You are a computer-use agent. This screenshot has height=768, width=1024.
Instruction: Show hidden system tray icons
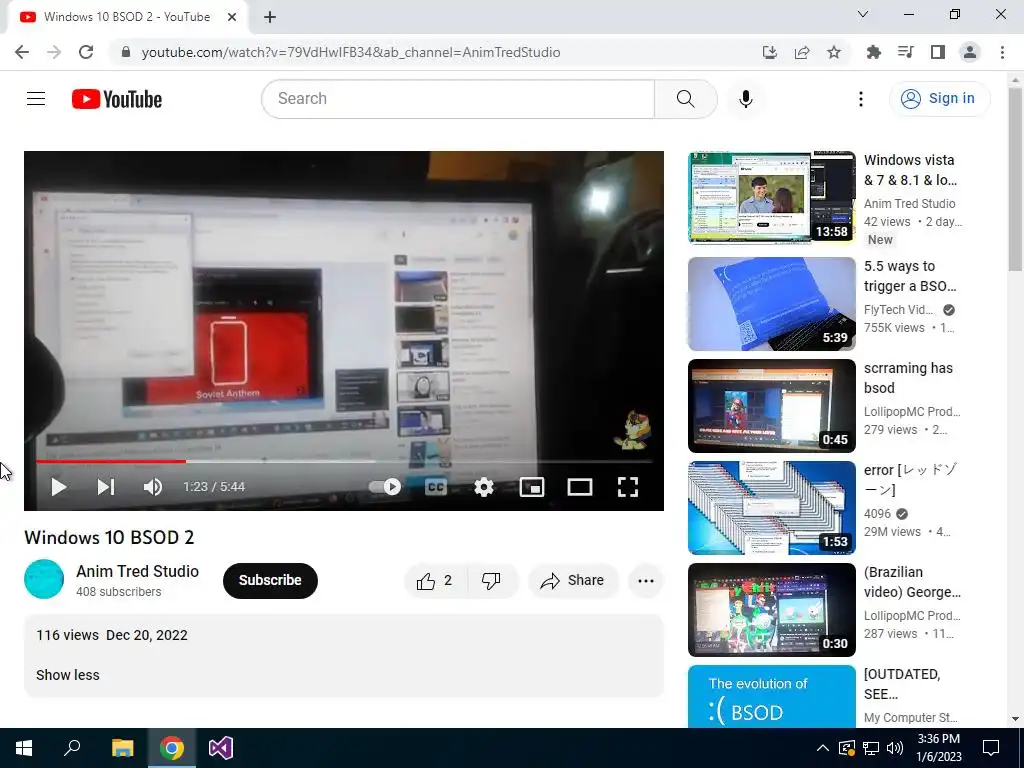(823, 748)
